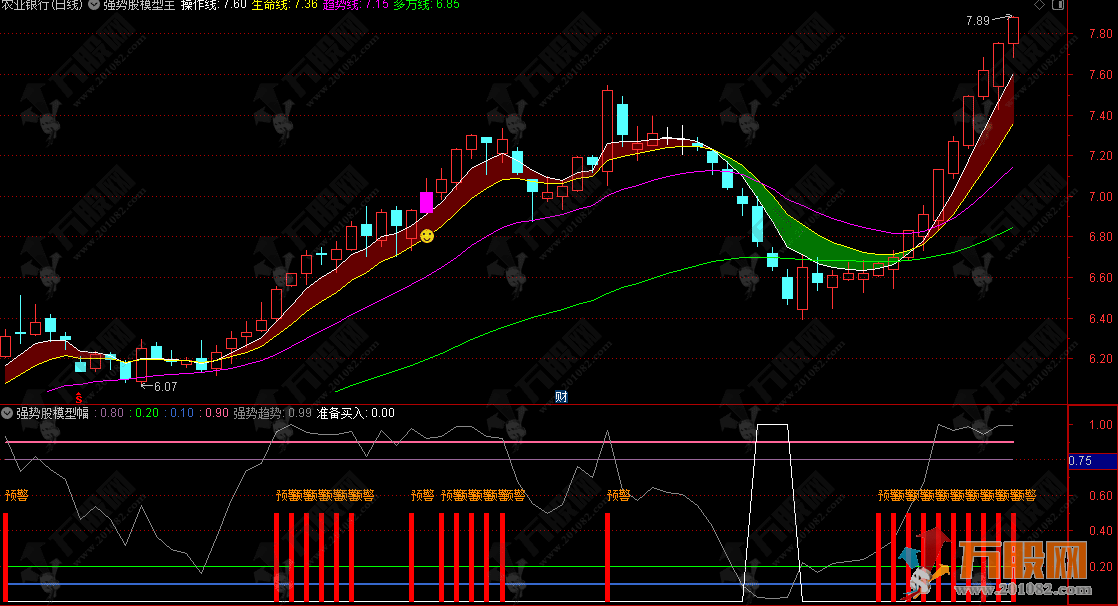Select the 准备买入 value label in sub-chart
This screenshot has height=606, width=1118.
pyautogui.click(x=355, y=412)
